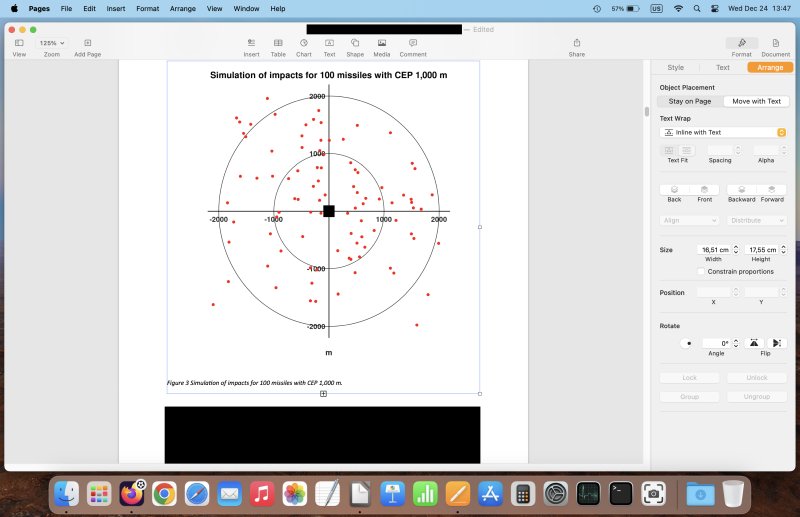Viewport: 800px width, 517px height.
Task: Open the View sidebar options dropdown
Action: tap(19, 43)
